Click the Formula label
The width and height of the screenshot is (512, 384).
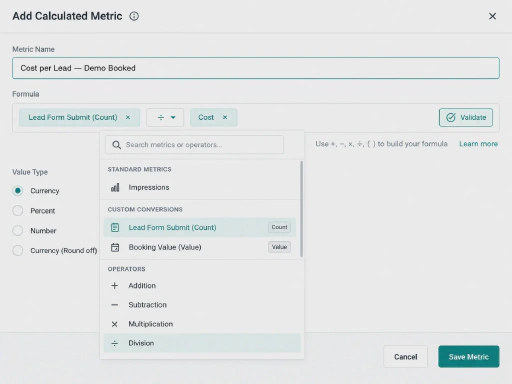(26, 94)
